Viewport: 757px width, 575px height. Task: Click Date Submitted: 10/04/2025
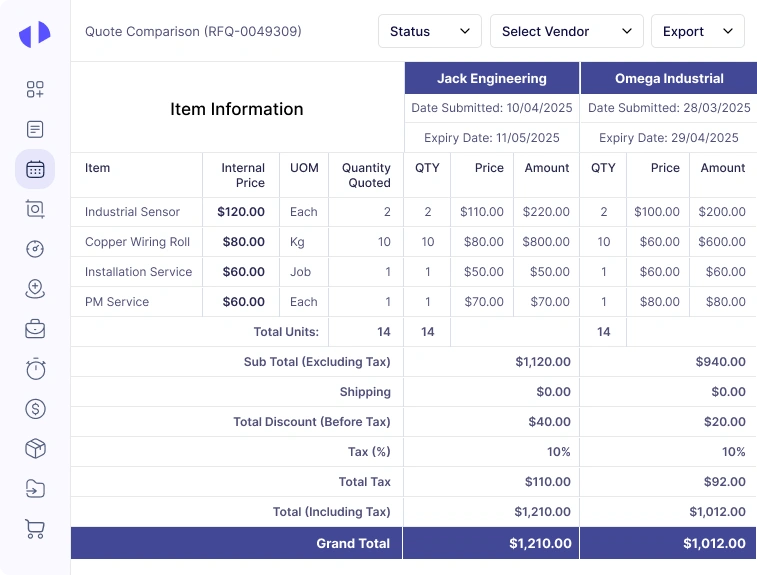pos(492,108)
